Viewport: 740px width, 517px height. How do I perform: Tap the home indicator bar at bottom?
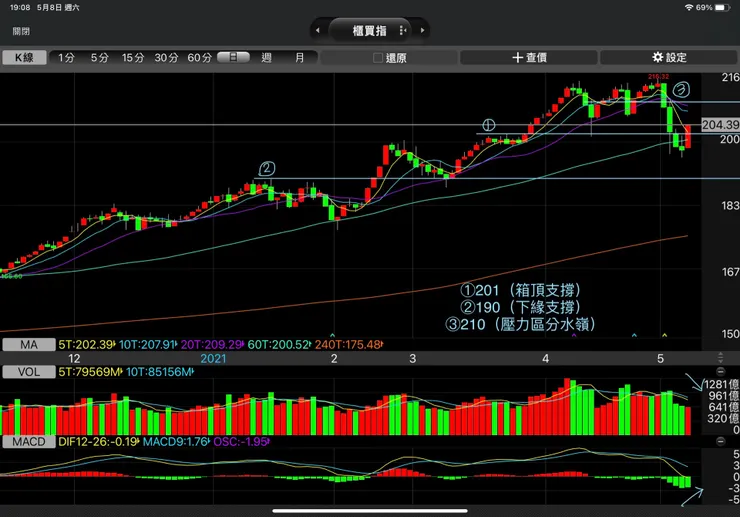coord(370,510)
